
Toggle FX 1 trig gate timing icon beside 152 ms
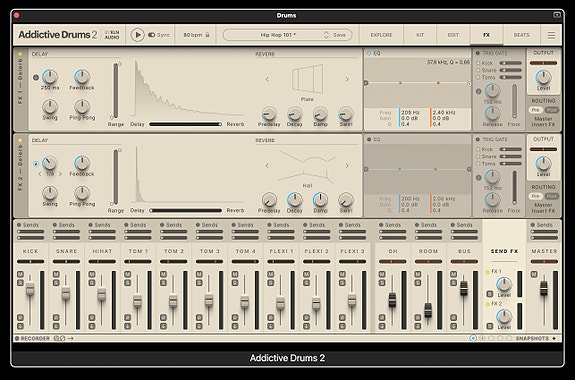coord(479,91)
